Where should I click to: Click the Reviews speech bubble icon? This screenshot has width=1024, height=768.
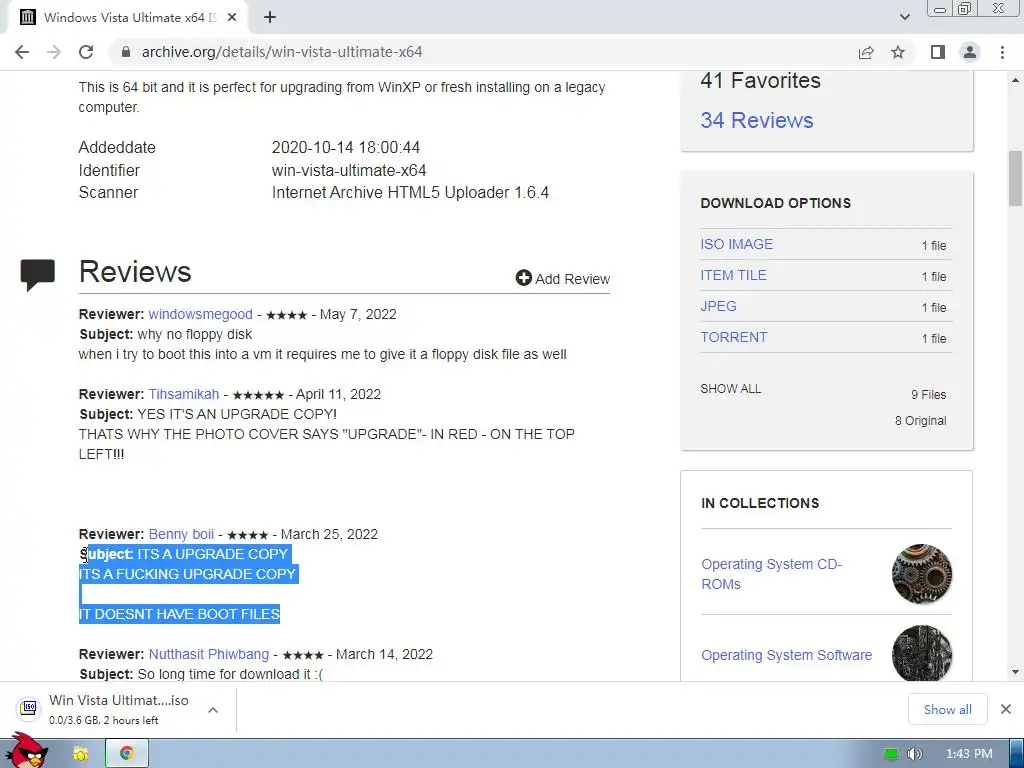38,275
